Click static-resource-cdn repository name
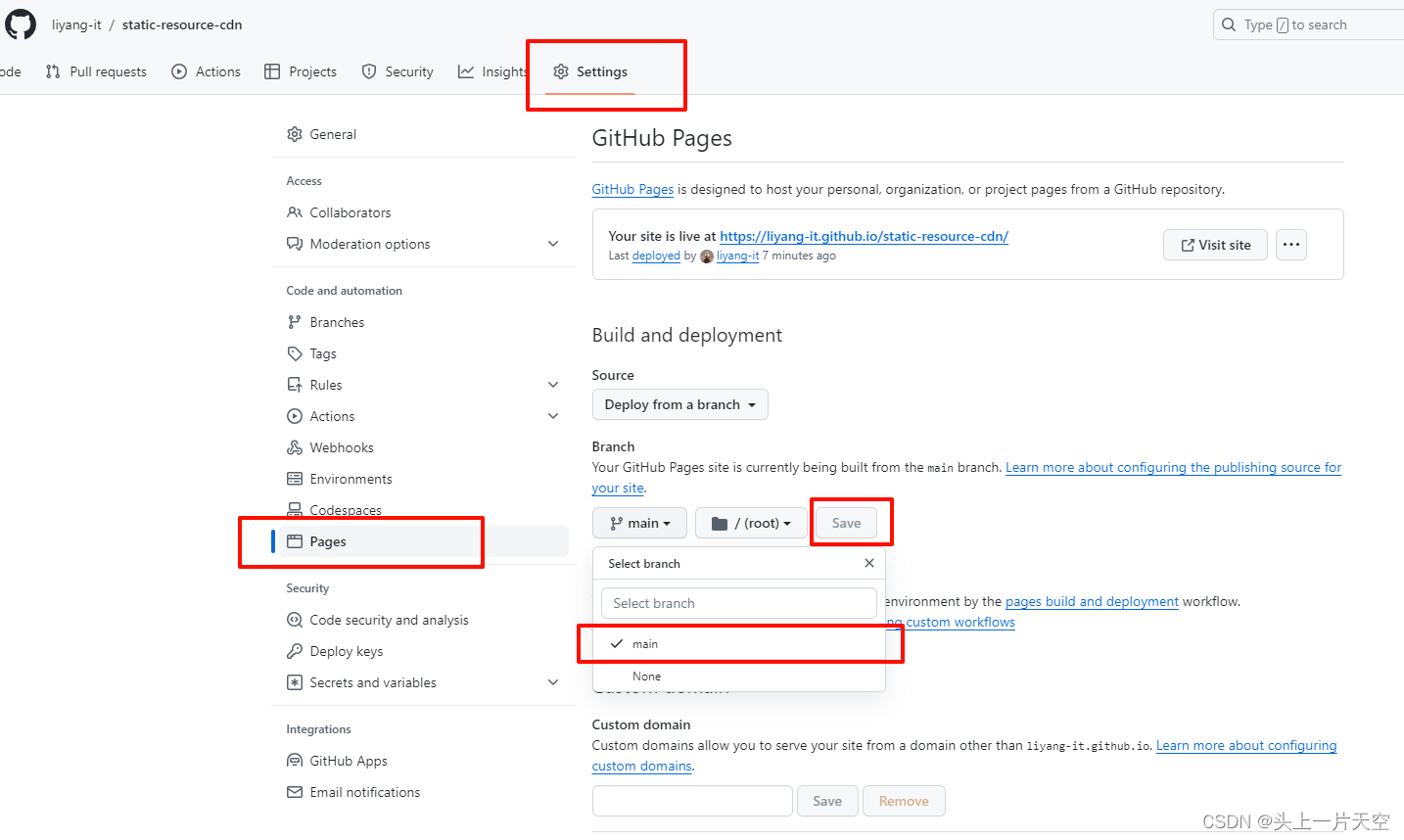1404x840 pixels. coord(182,24)
